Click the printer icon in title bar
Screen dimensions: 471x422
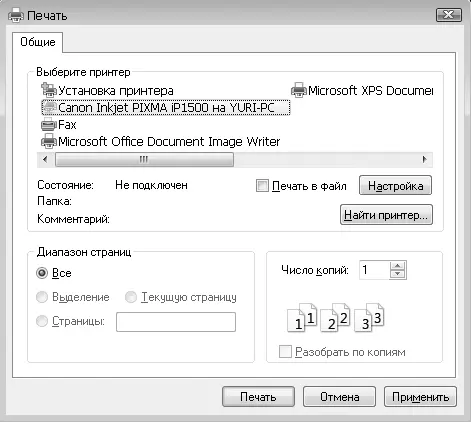[x=16, y=15]
